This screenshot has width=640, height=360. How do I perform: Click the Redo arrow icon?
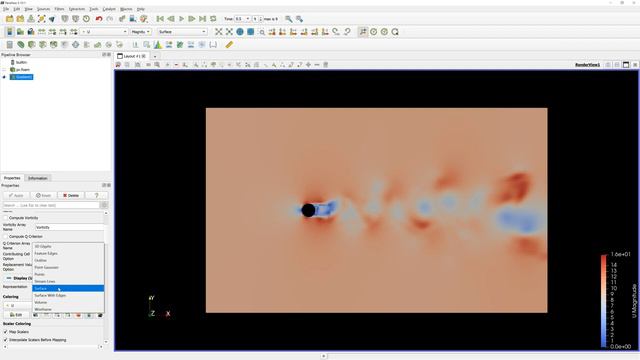click(109, 19)
